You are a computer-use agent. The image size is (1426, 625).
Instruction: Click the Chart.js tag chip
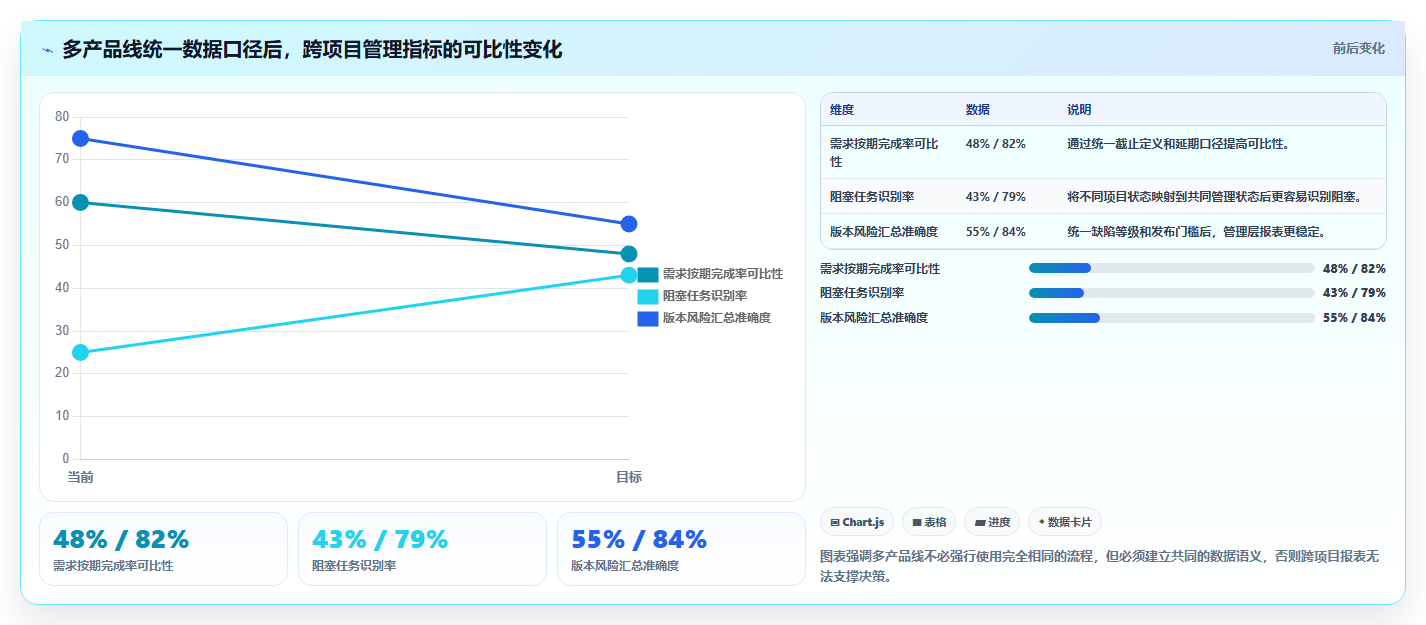coord(857,522)
